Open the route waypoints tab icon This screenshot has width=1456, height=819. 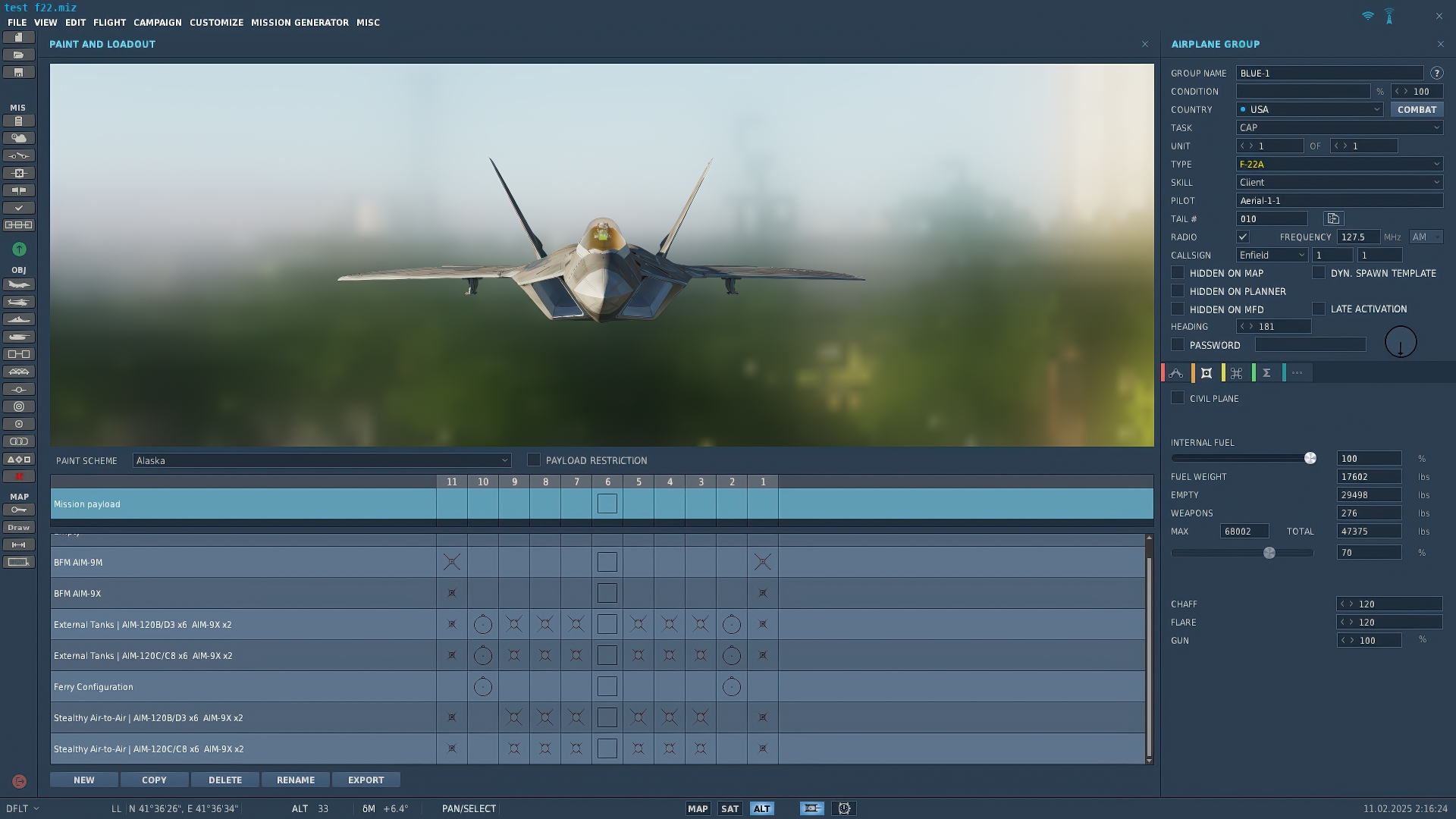(x=1176, y=373)
